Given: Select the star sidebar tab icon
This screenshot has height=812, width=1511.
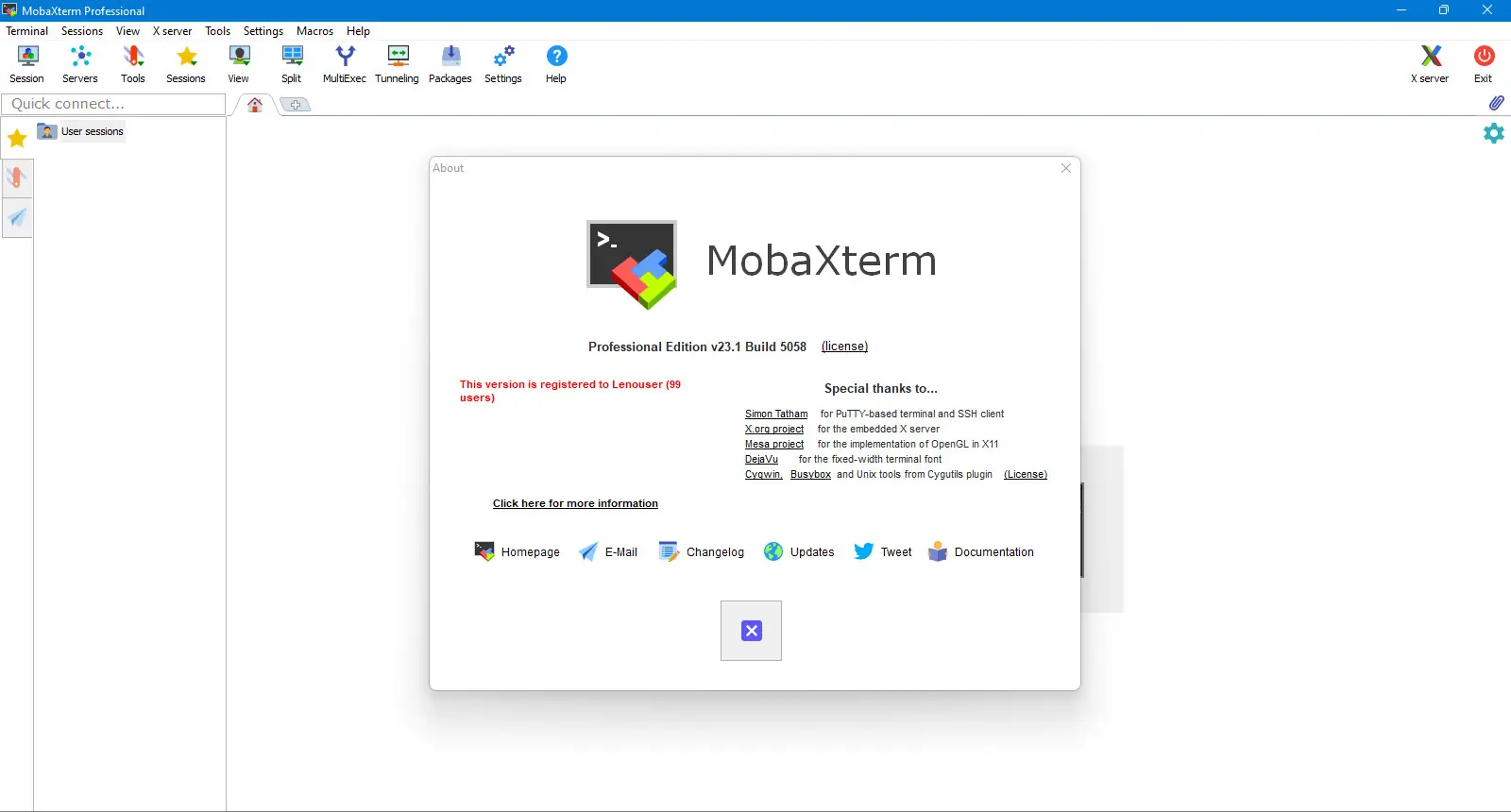Looking at the screenshot, I should tap(17, 139).
